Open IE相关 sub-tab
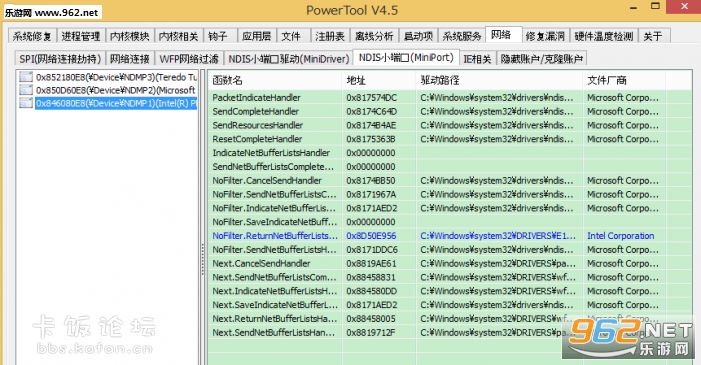Viewport: 701px width, 365px height. [x=477, y=59]
